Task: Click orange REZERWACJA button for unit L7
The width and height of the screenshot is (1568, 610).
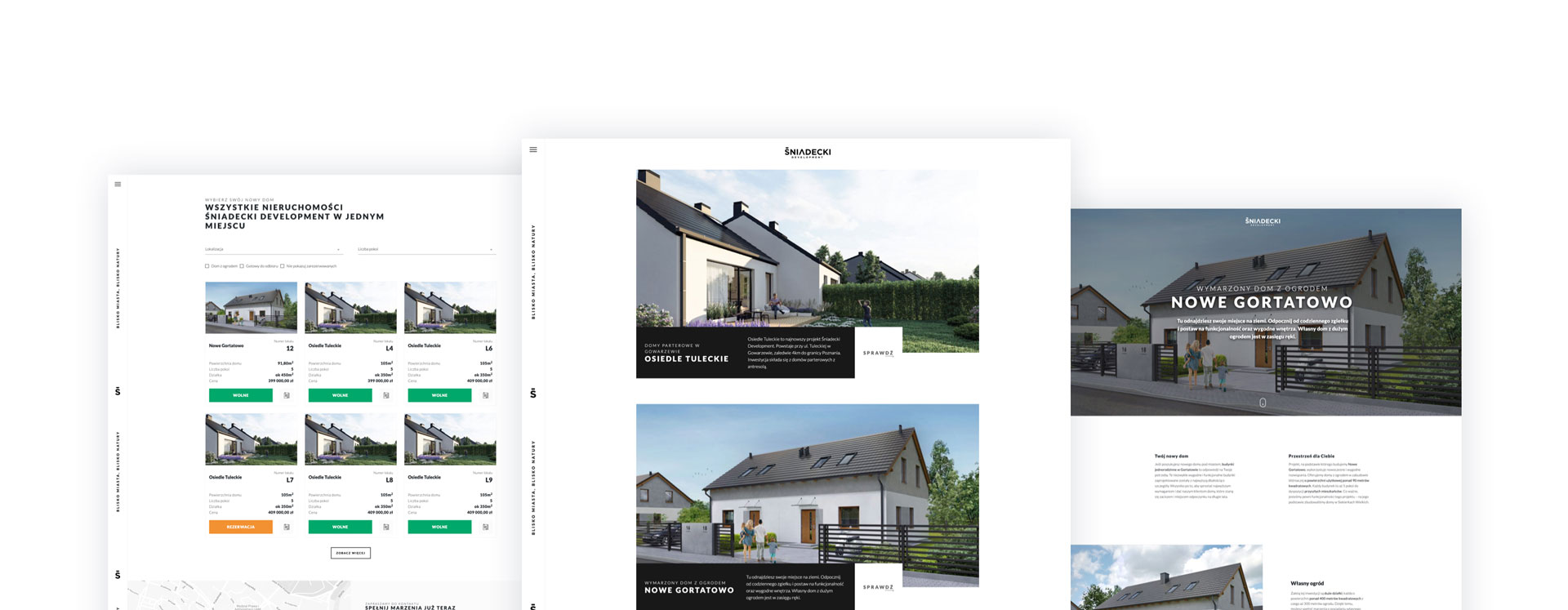Action: pyautogui.click(x=241, y=527)
